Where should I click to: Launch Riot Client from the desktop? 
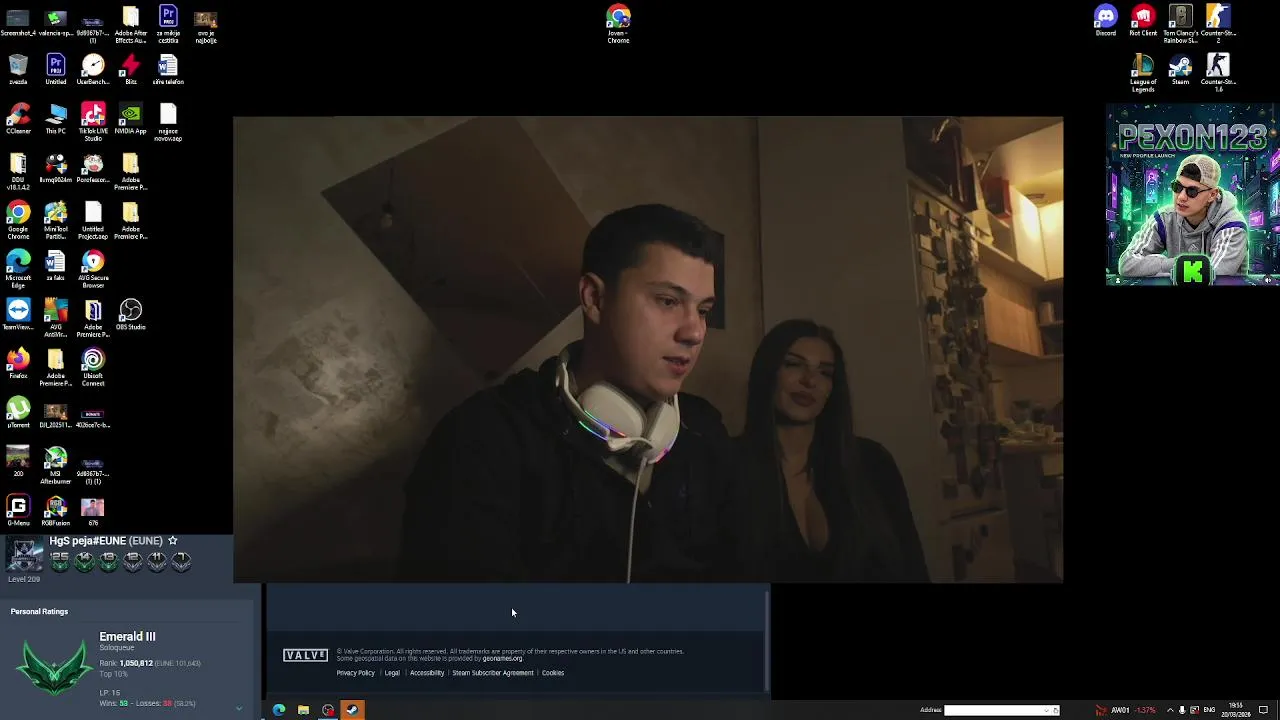[1143, 20]
